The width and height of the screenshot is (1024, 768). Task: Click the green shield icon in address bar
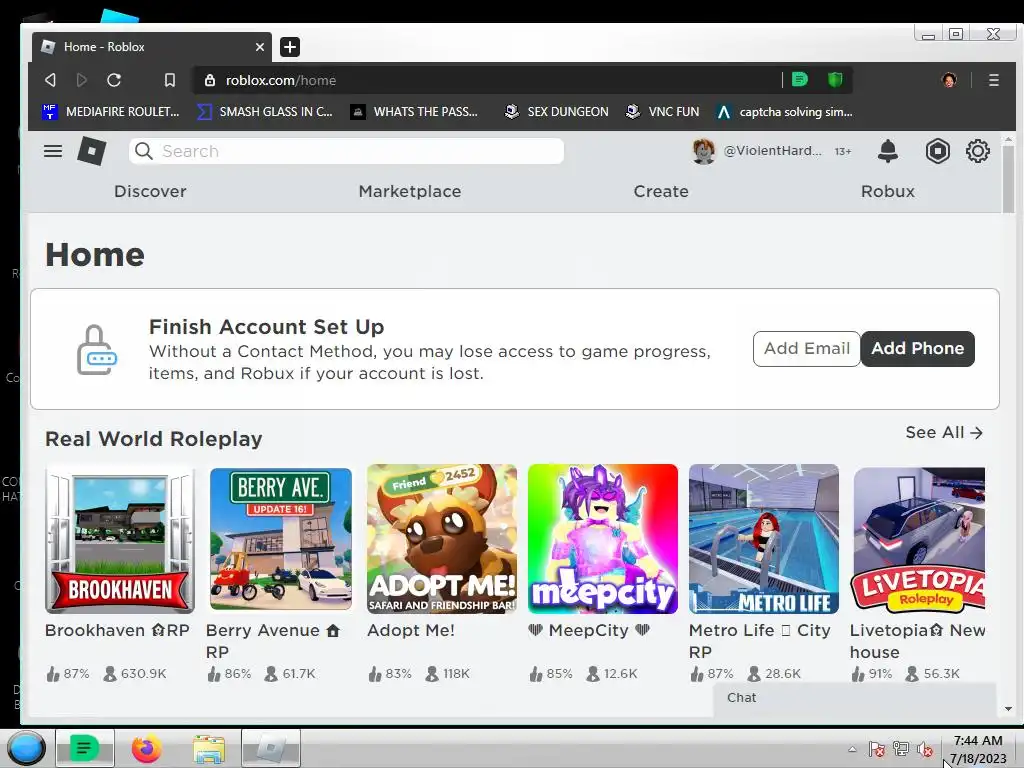835,80
